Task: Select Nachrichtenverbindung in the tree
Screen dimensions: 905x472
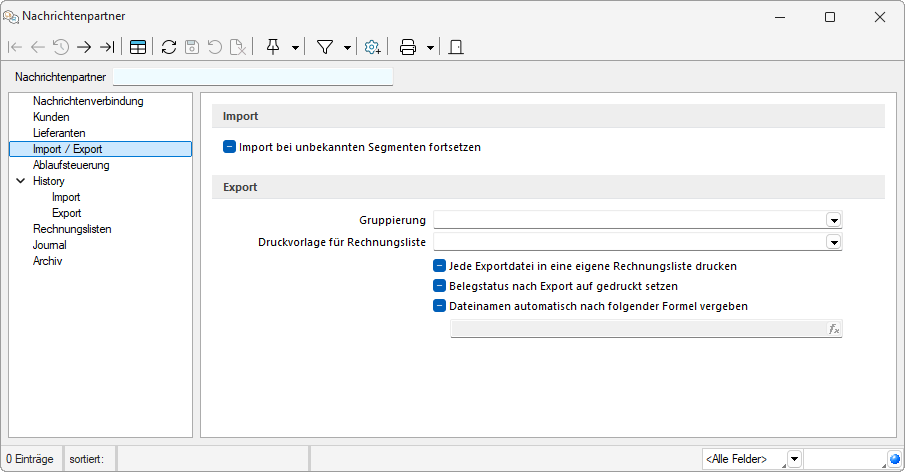Action: (88, 101)
